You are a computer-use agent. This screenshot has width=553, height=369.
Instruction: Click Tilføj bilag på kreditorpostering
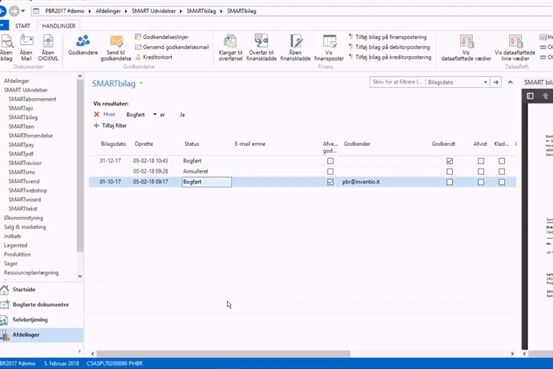390,57
